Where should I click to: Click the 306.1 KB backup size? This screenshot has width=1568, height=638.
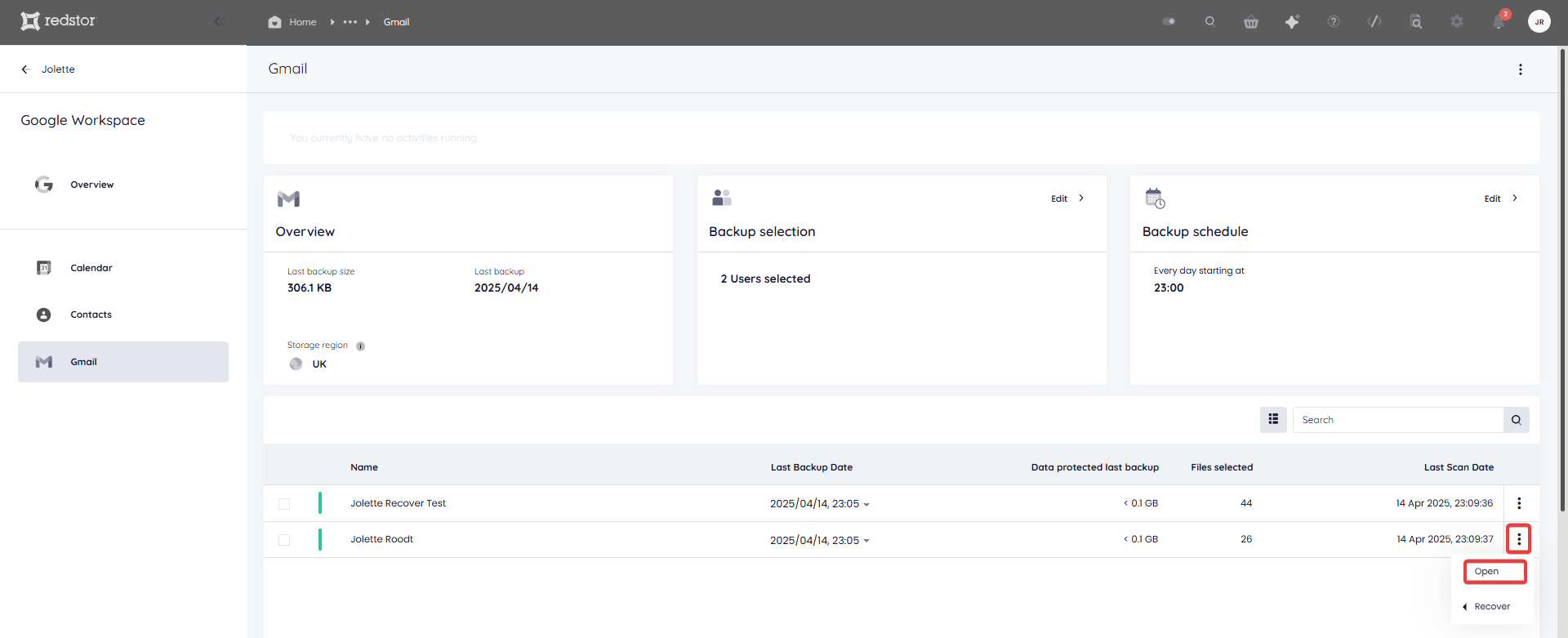[310, 288]
